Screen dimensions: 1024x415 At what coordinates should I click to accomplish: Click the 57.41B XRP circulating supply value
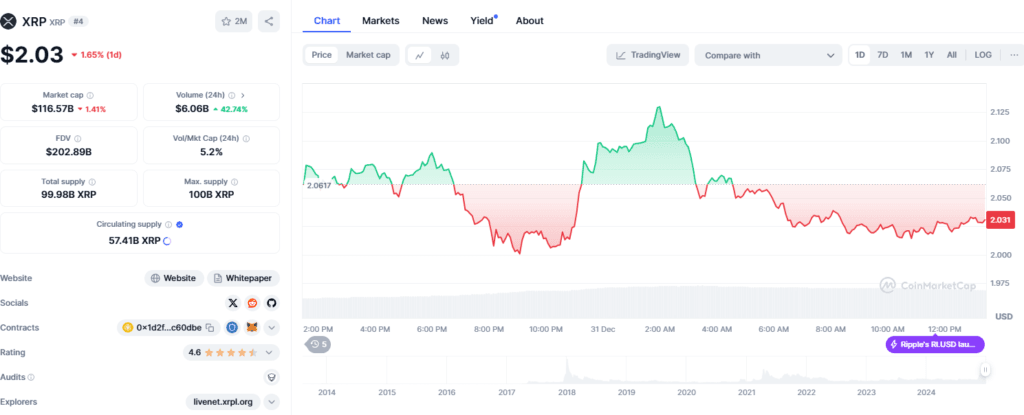(134, 241)
